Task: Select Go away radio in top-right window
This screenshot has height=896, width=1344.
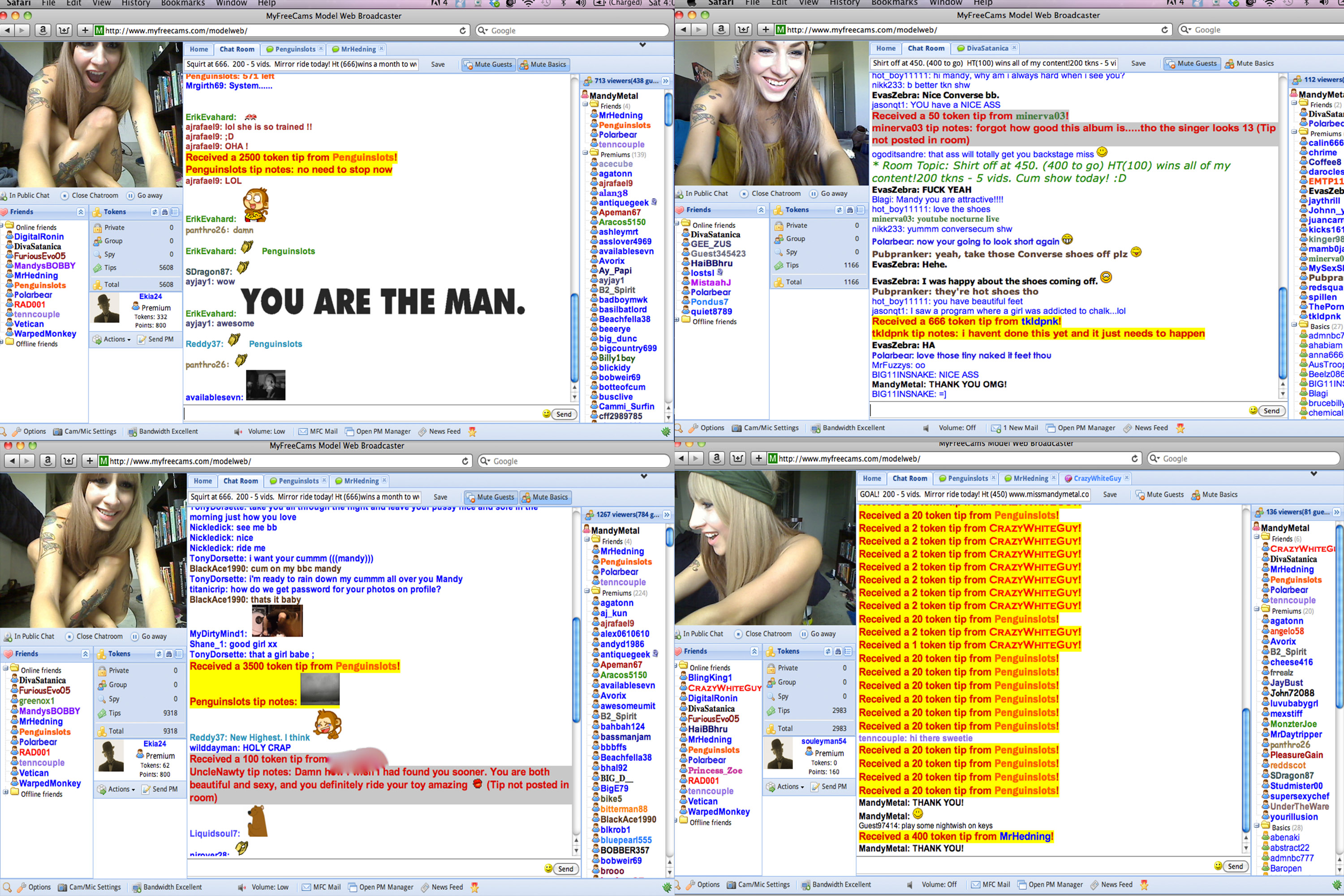Action: click(814, 194)
